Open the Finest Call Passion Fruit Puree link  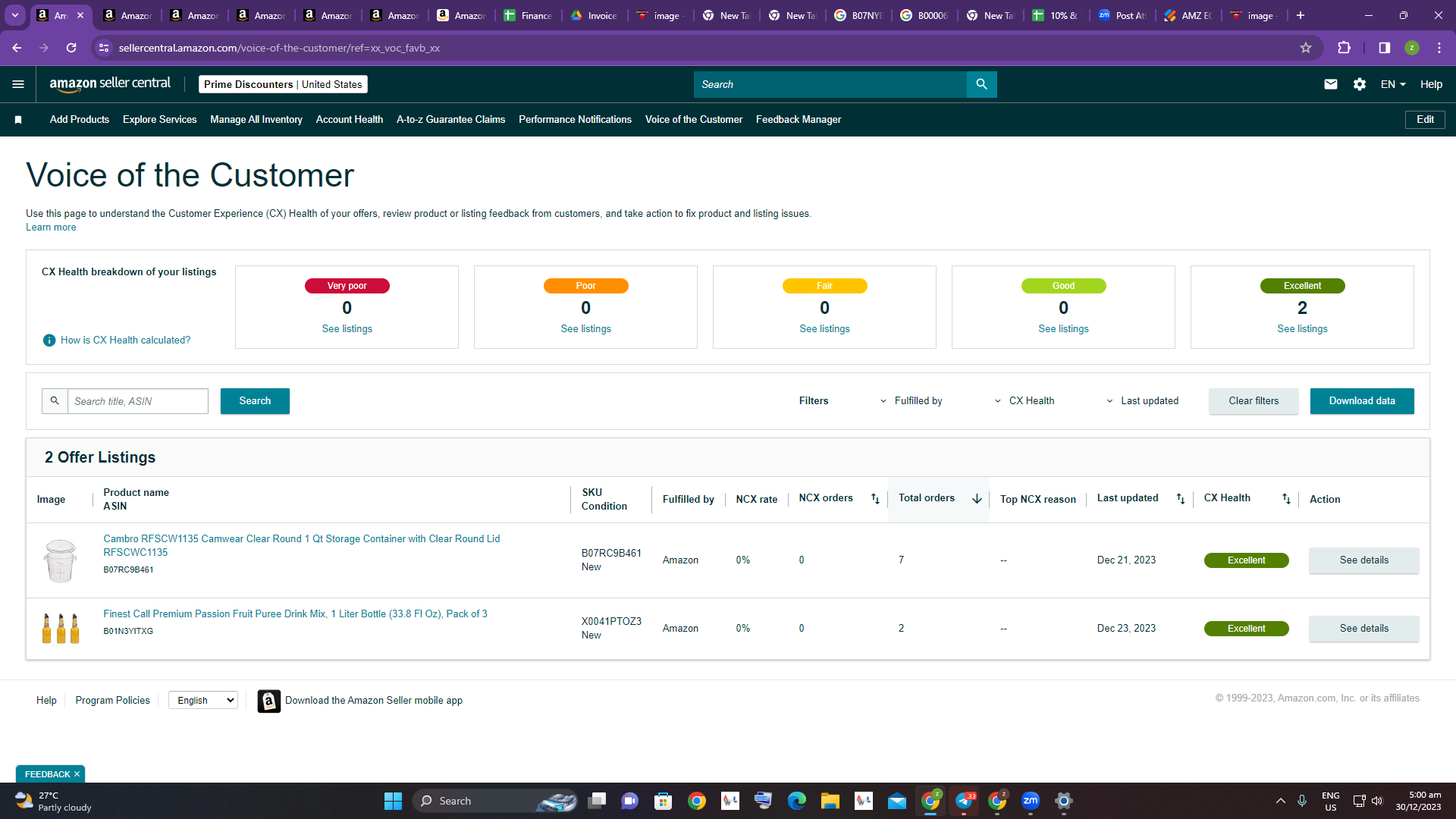tap(295, 614)
